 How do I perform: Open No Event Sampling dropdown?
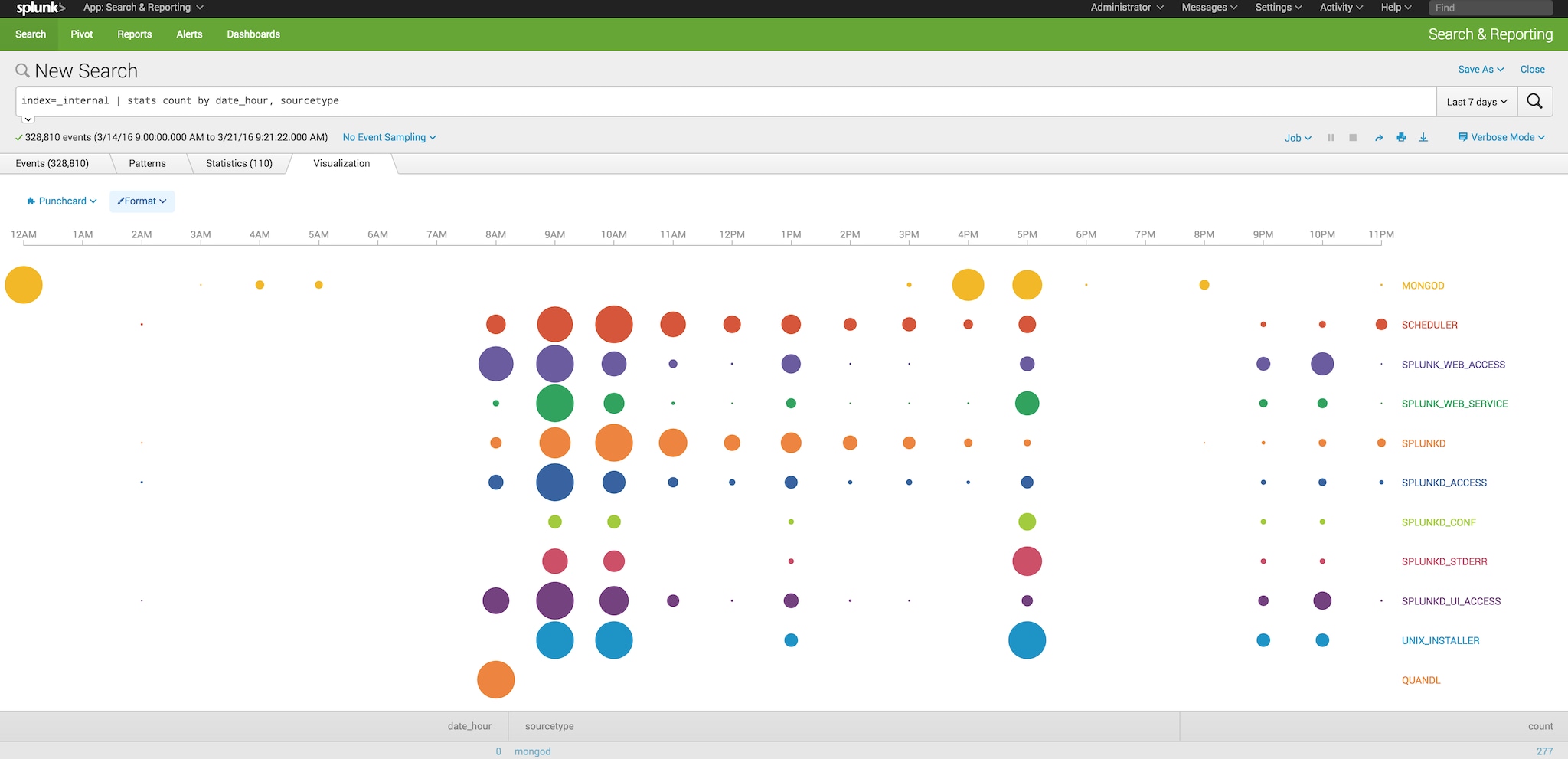pyautogui.click(x=389, y=138)
